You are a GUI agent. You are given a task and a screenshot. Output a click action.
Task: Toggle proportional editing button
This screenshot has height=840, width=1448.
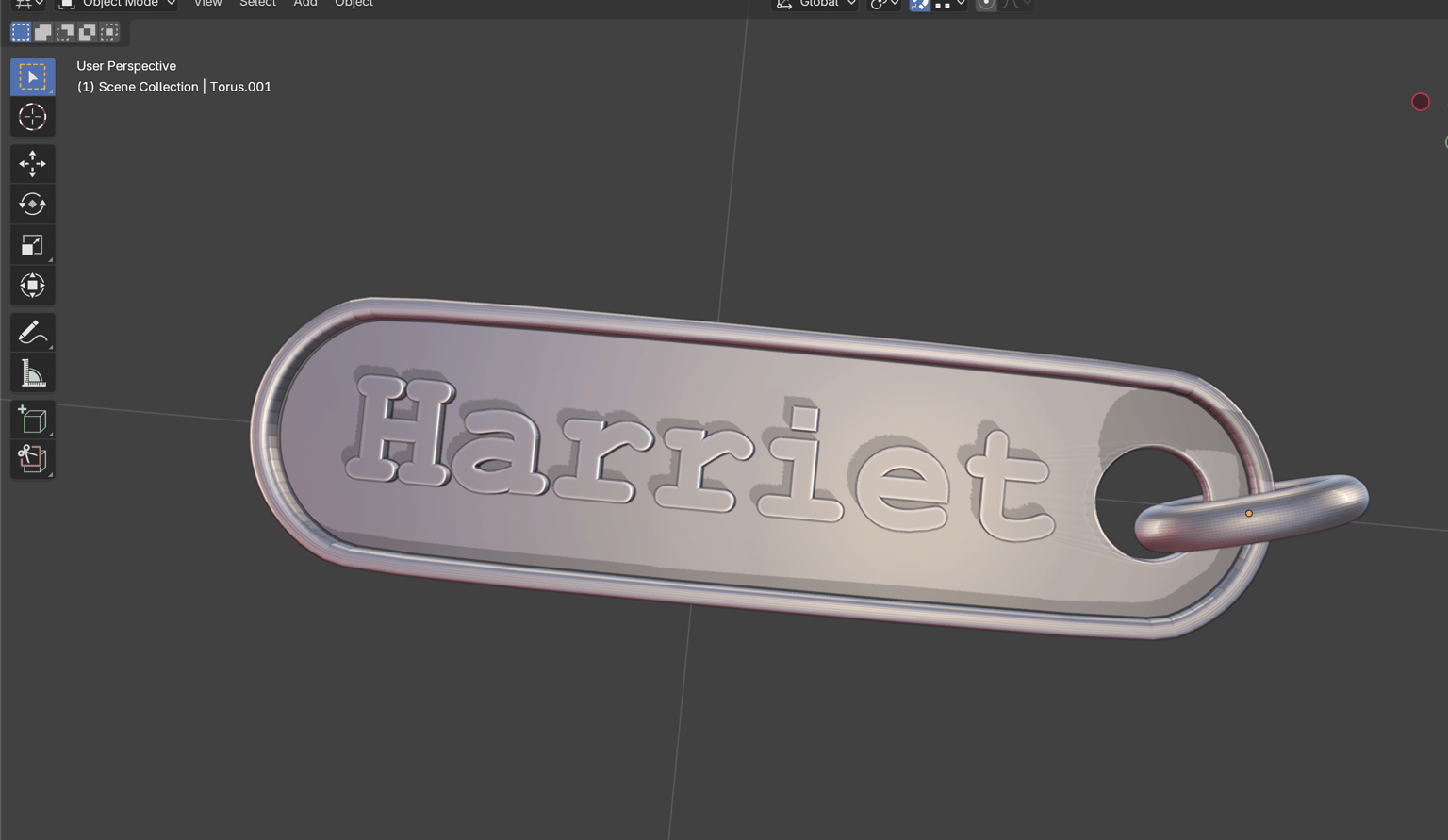tap(986, 4)
